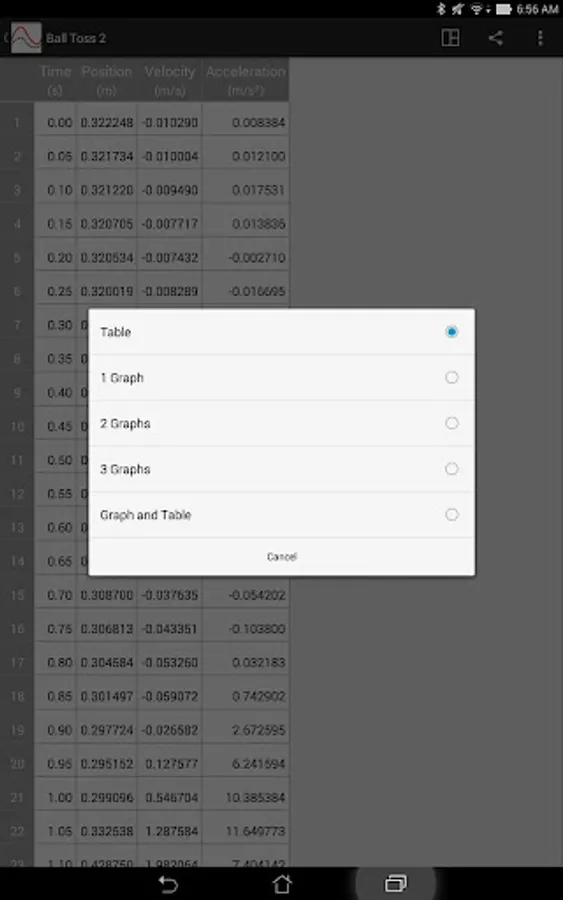
Task: Tap the Graphical Analysis app icon
Action: [x=26, y=38]
